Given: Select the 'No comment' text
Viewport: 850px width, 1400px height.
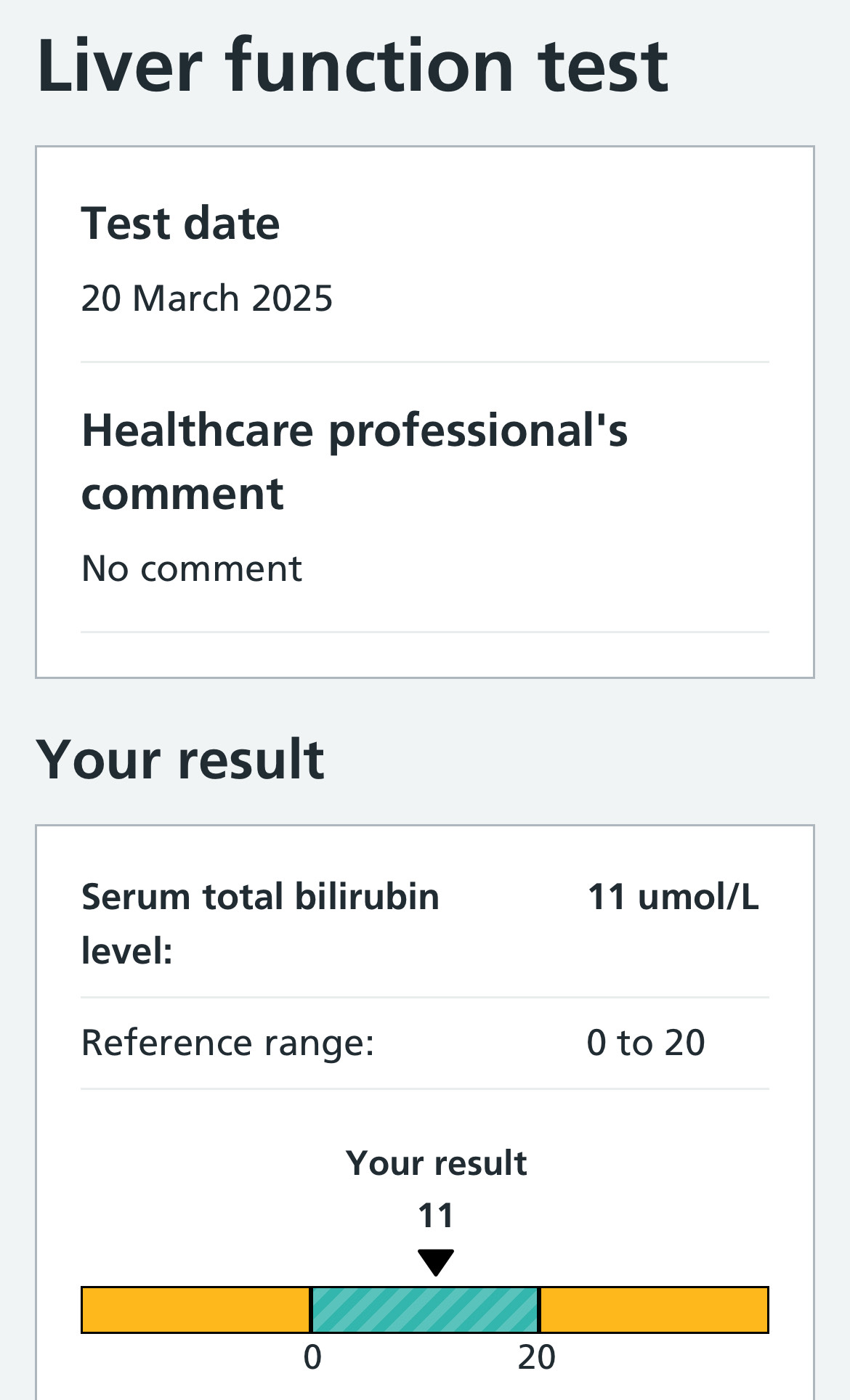Looking at the screenshot, I should [x=192, y=569].
